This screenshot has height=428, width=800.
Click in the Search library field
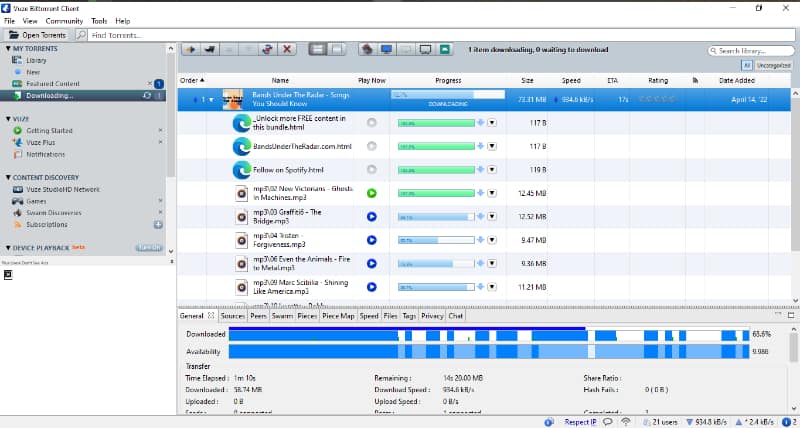point(751,51)
